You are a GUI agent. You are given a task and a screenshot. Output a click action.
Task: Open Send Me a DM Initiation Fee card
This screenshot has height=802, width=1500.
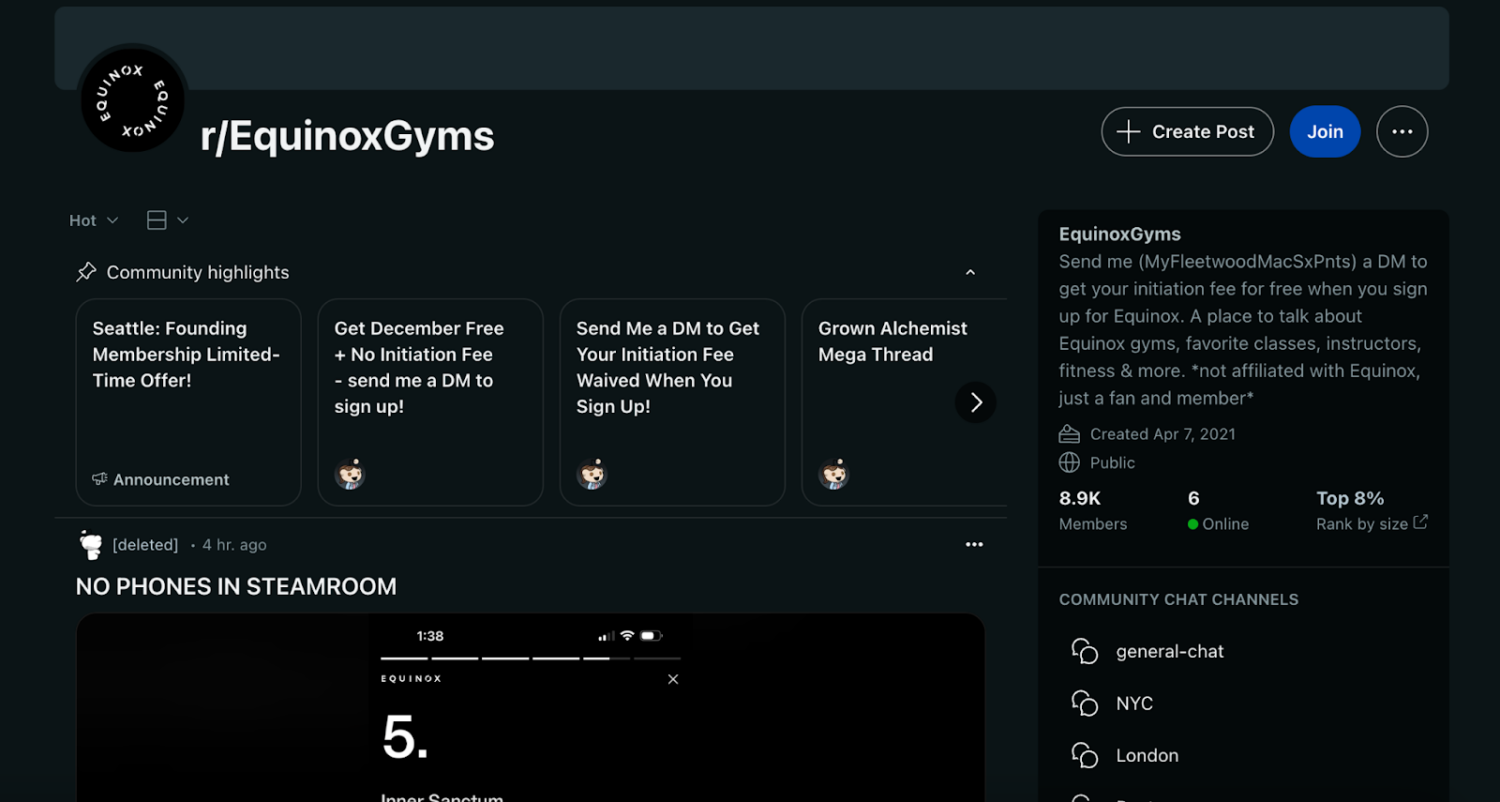click(672, 402)
